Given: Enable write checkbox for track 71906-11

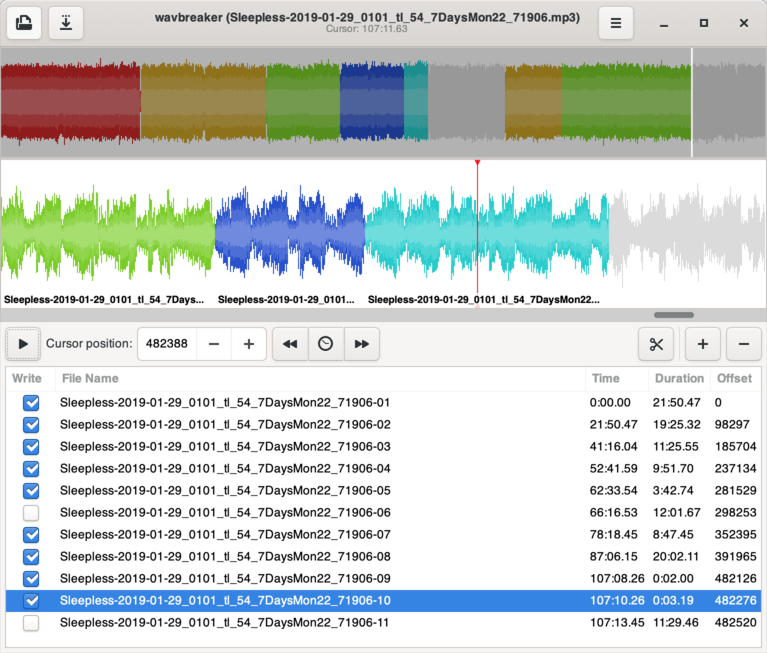Looking at the screenshot, I should (x=31, y=623).
